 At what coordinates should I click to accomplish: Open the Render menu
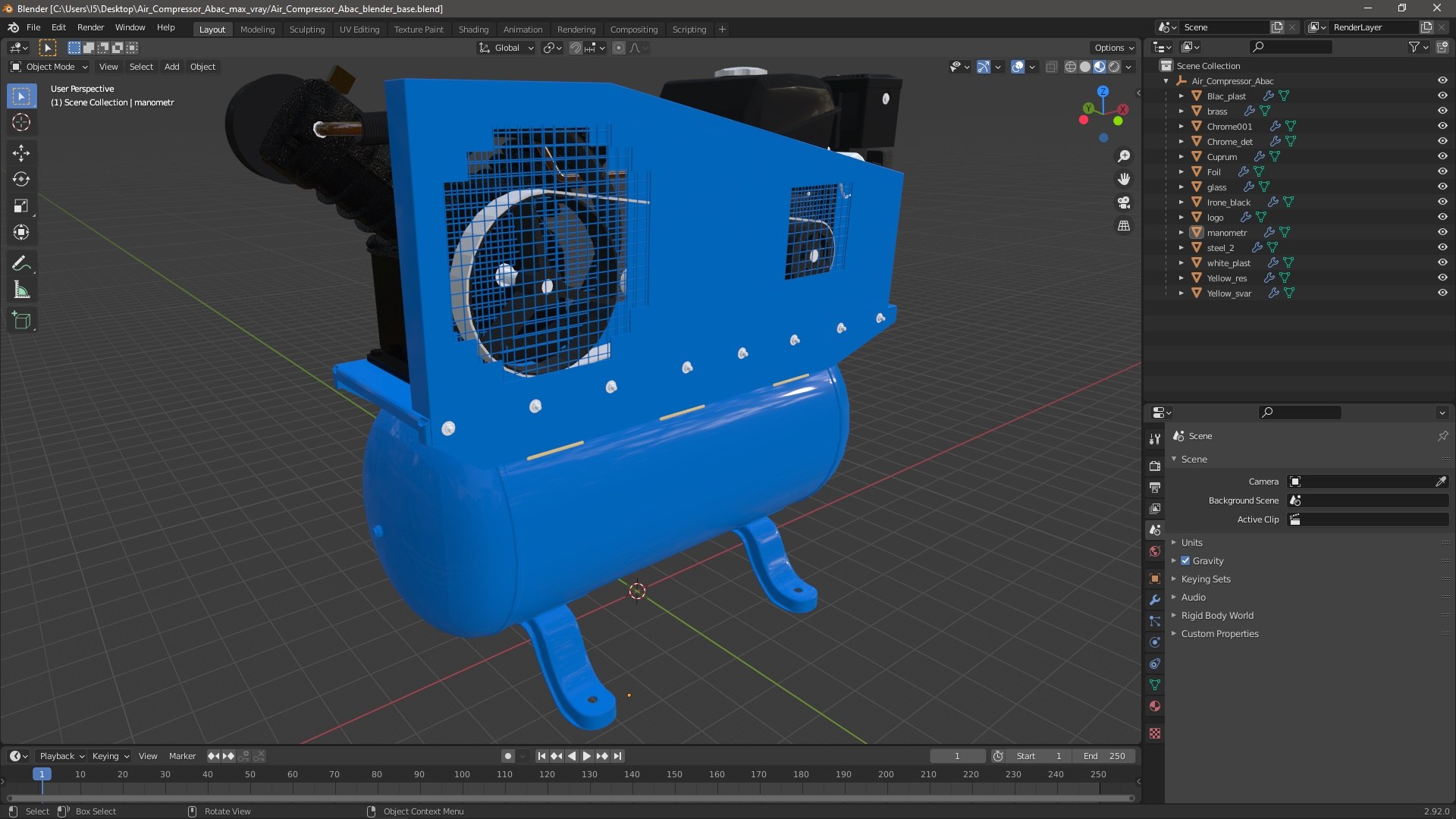90,27
